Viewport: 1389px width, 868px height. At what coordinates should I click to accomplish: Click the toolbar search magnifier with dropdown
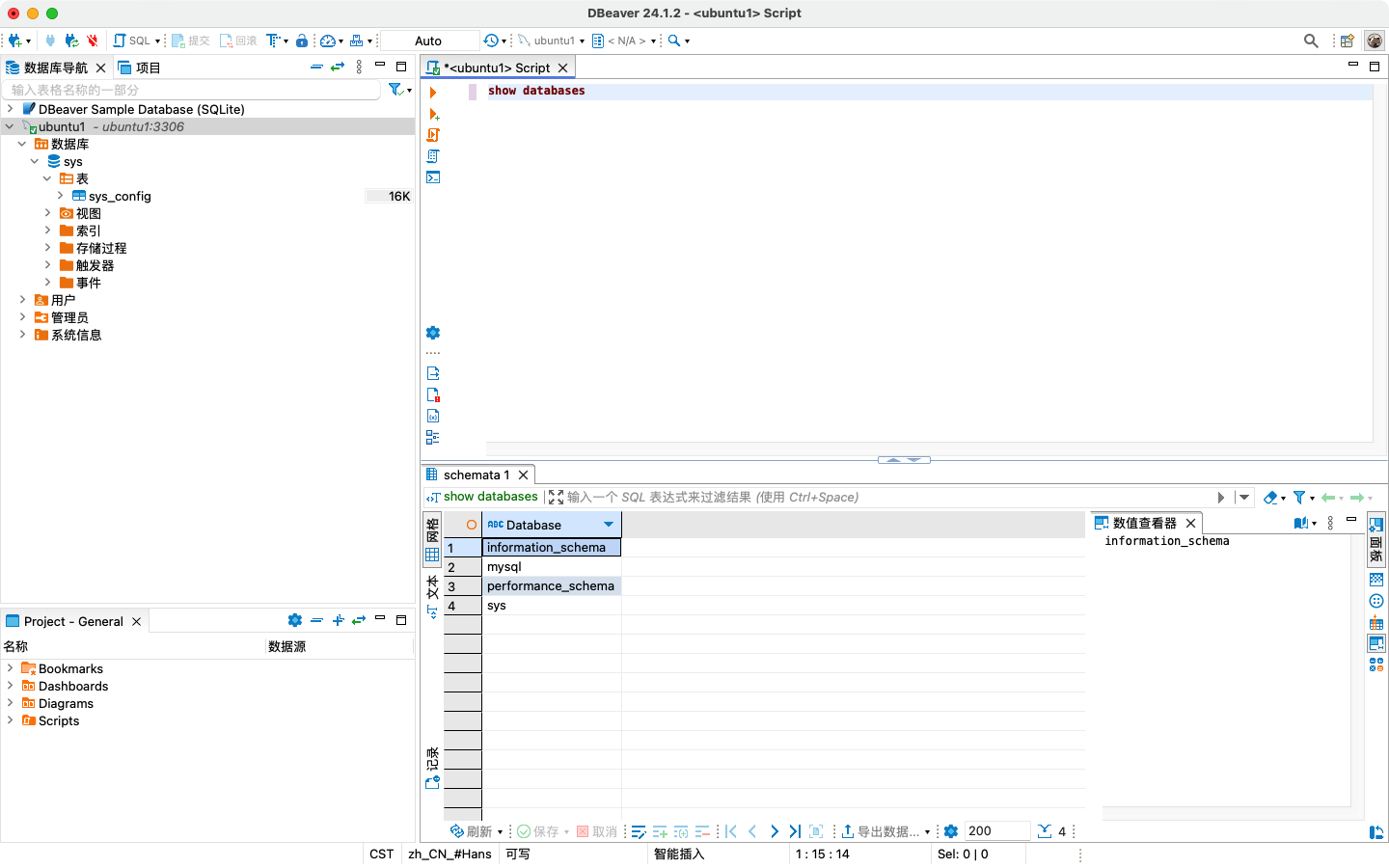[678, 41]
